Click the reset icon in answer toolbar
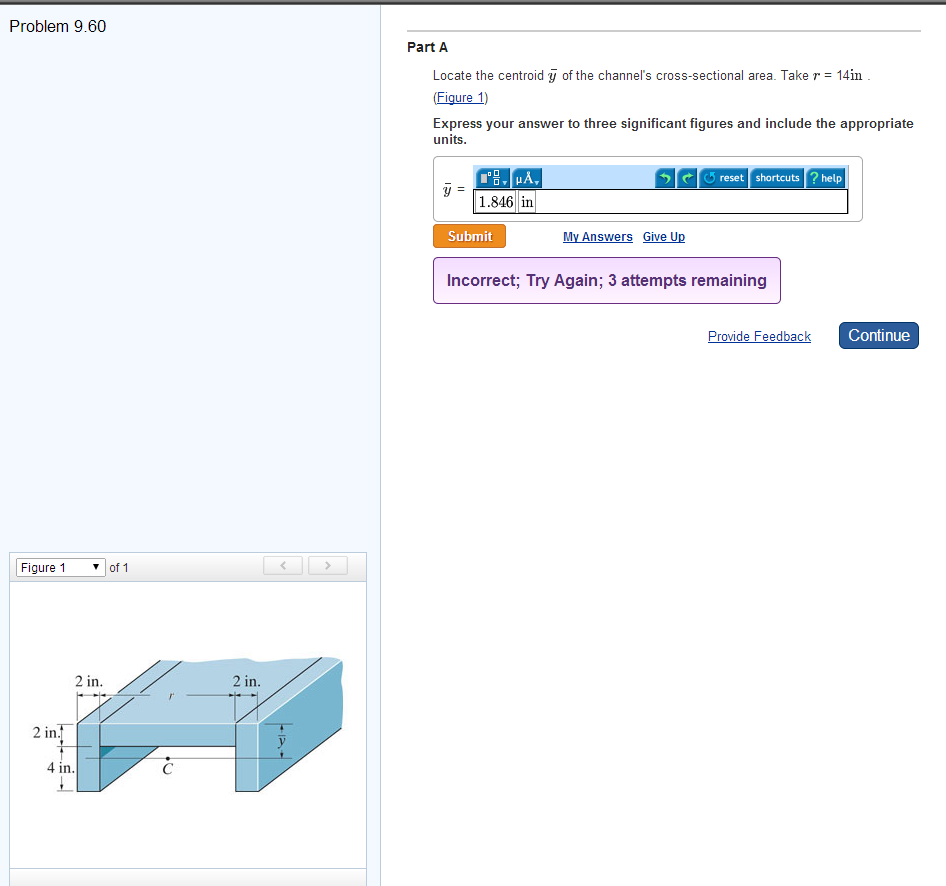The height and width of the screenshot is (886, 946). tap(723, 178)
